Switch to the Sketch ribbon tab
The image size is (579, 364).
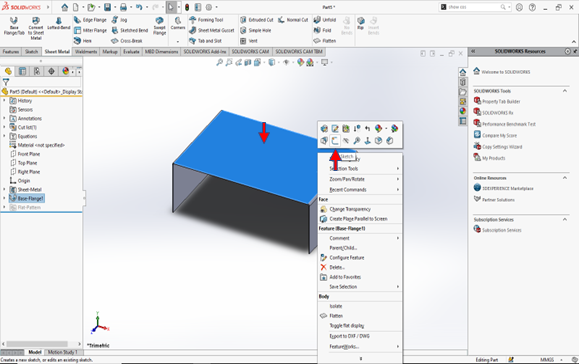[x=31, y=52]
